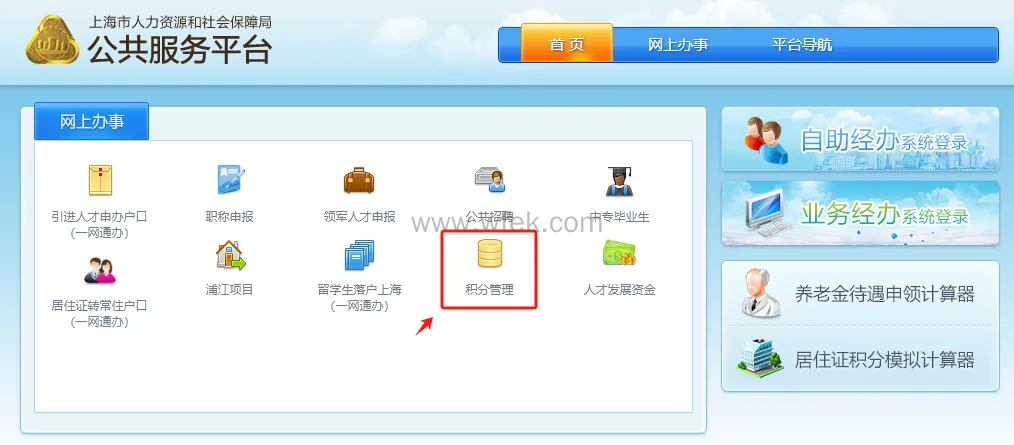
Task: Click the 居住证转常住户口 people icon
Action: click(x=100, y=270)
